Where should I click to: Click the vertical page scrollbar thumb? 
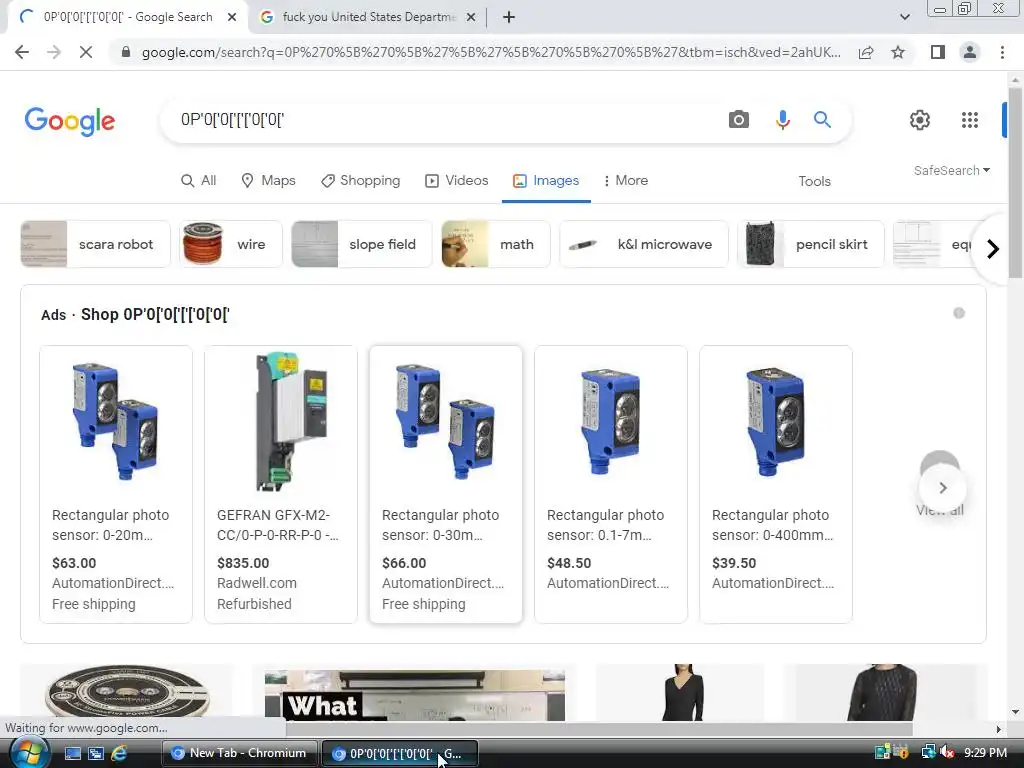1014,183
